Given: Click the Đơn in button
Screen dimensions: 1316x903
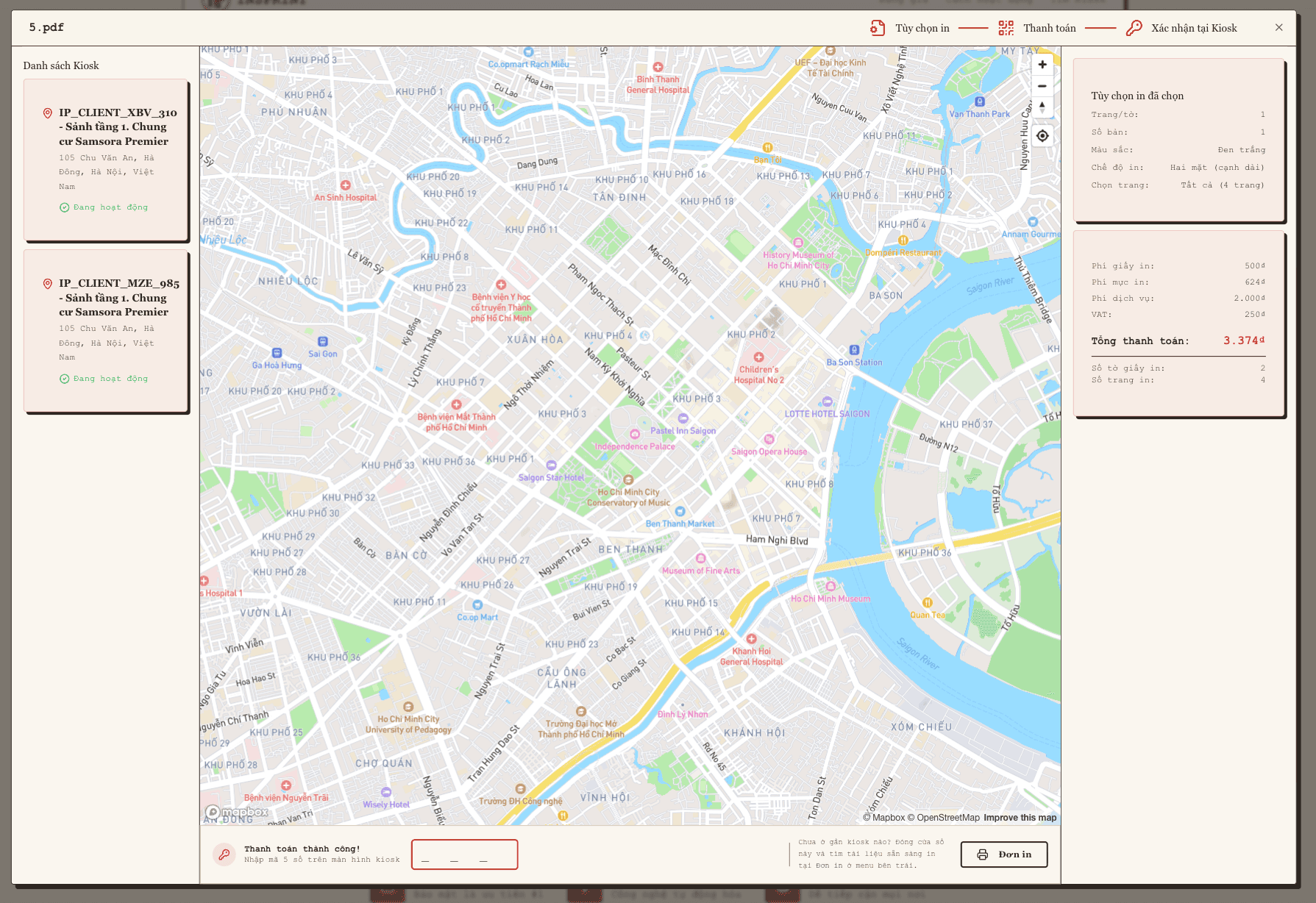Looking at the screenshot, I should pyautogui.click(x=1004, y=854).
